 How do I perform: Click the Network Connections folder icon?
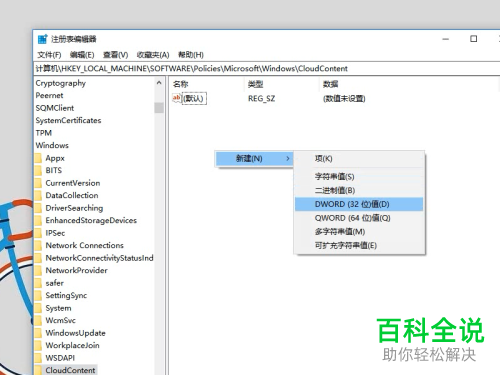click(39, 245)
